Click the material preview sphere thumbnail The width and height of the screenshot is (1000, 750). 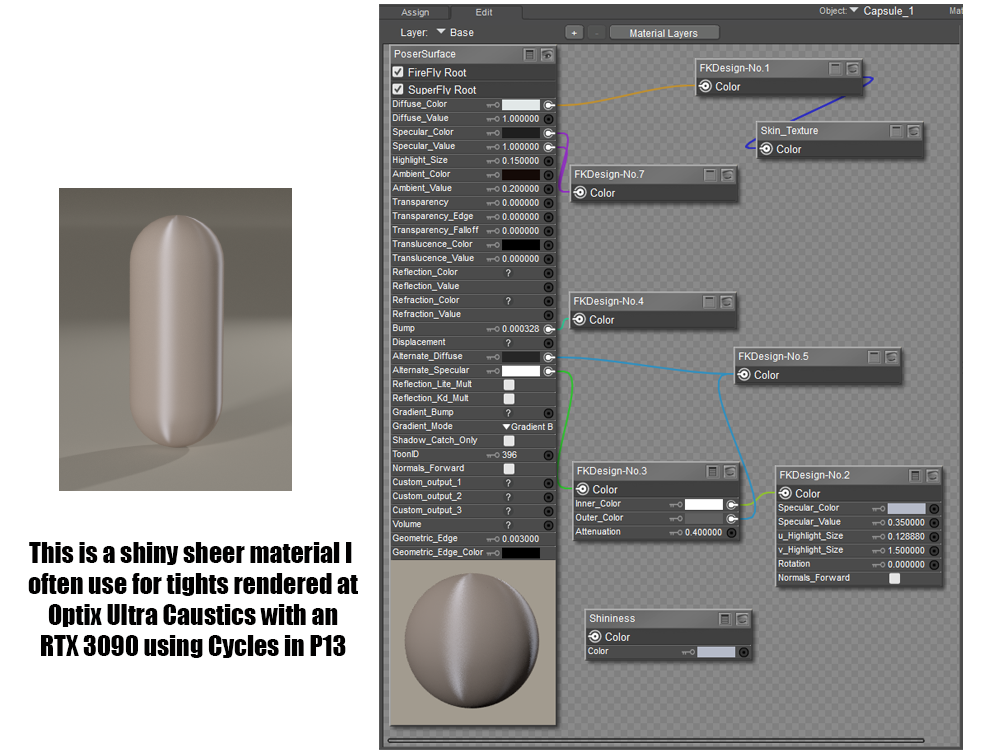(x=473, y=642)
